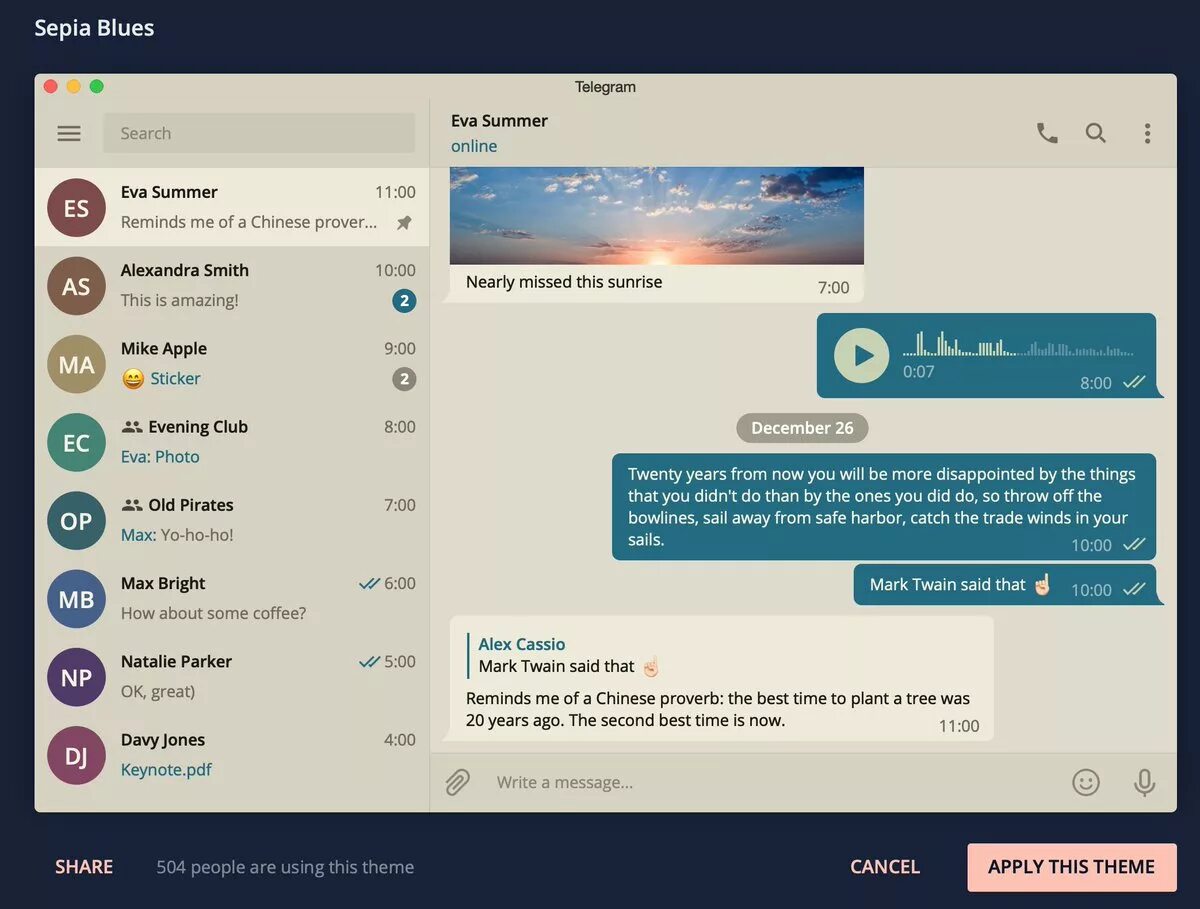The image size is (1200, 909).
Task: Open the sunrise photo
Action: tap(656, 215)
